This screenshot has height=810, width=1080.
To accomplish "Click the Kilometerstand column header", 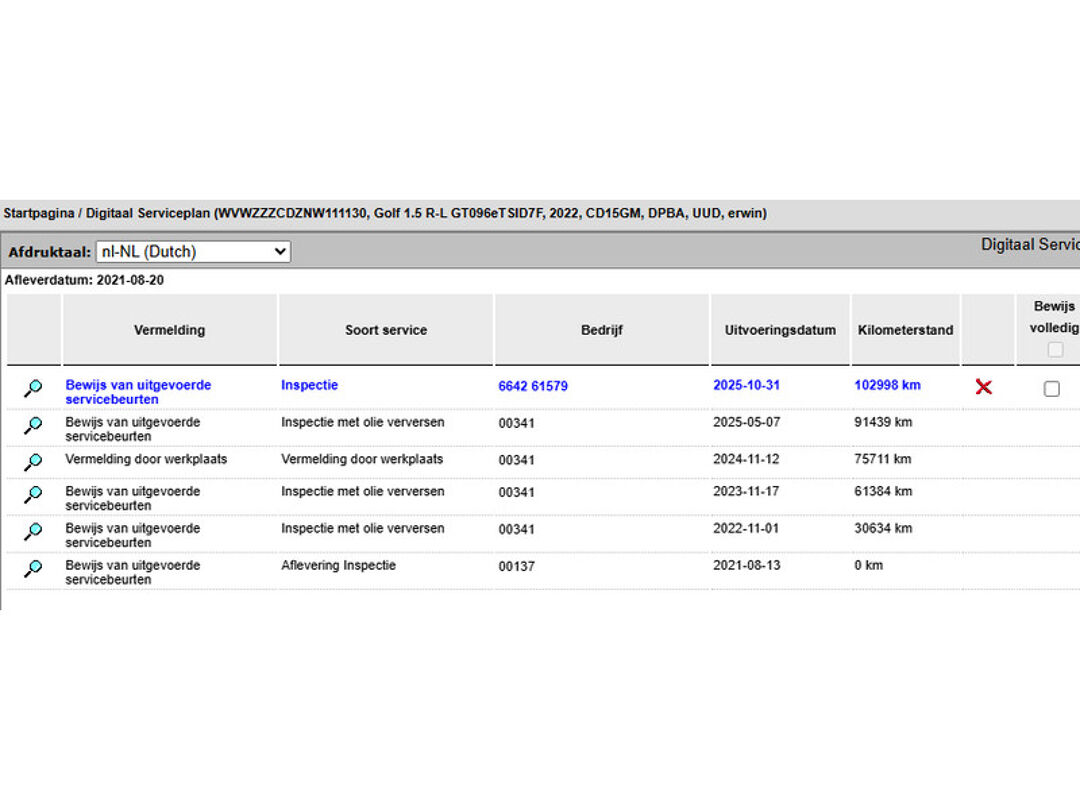I will tap(905, 330).
